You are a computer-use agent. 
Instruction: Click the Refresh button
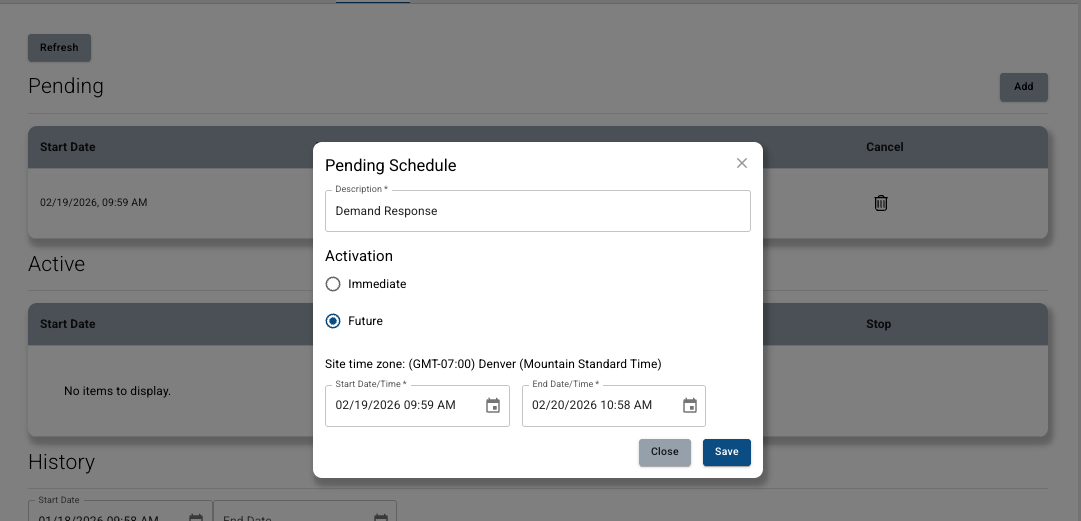[59, 47]
